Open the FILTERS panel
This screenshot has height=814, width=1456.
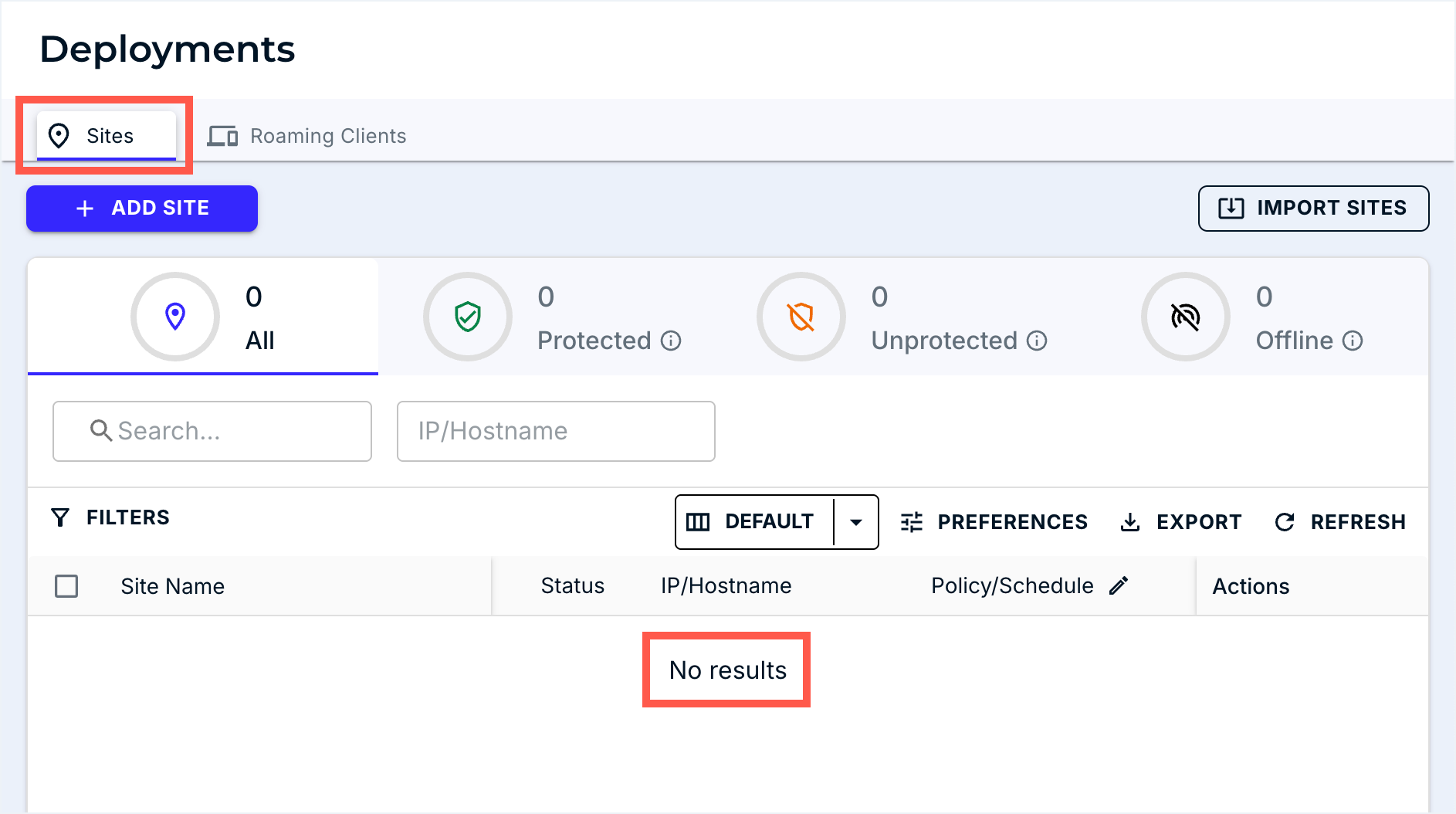[110, 517]
